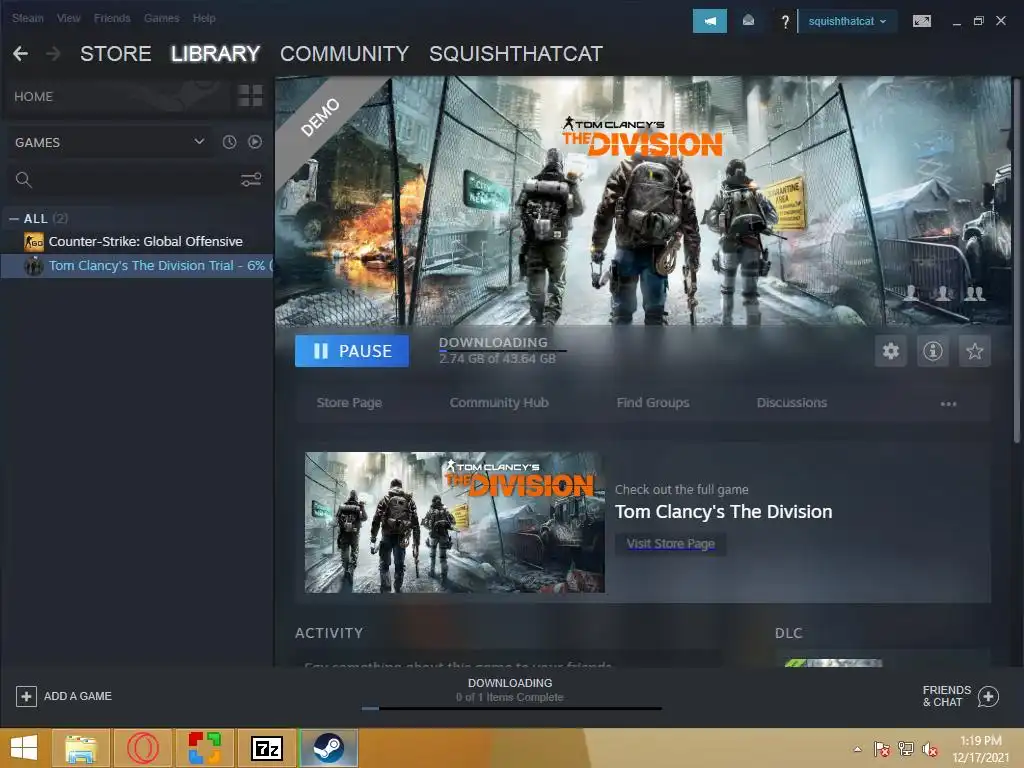The width and height of the screenshot is (1024, 768).
Task: Open Windows Start button
Action: (24, 748)
